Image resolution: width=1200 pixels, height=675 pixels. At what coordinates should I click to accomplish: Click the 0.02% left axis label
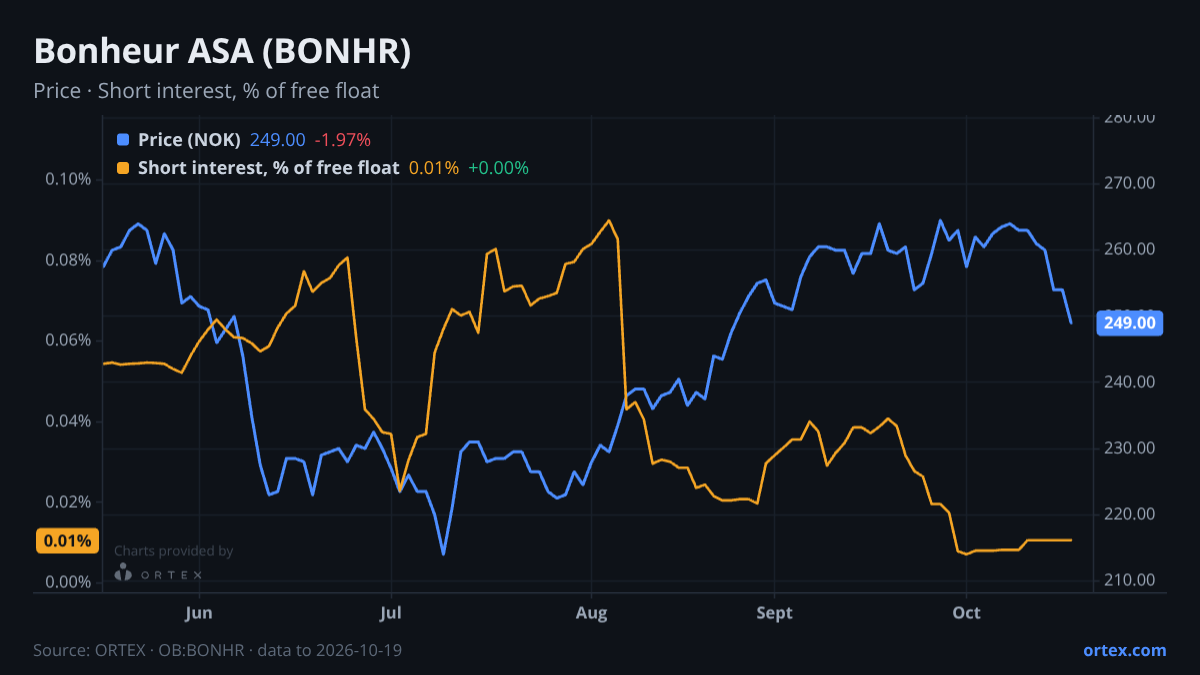(68, 502)
